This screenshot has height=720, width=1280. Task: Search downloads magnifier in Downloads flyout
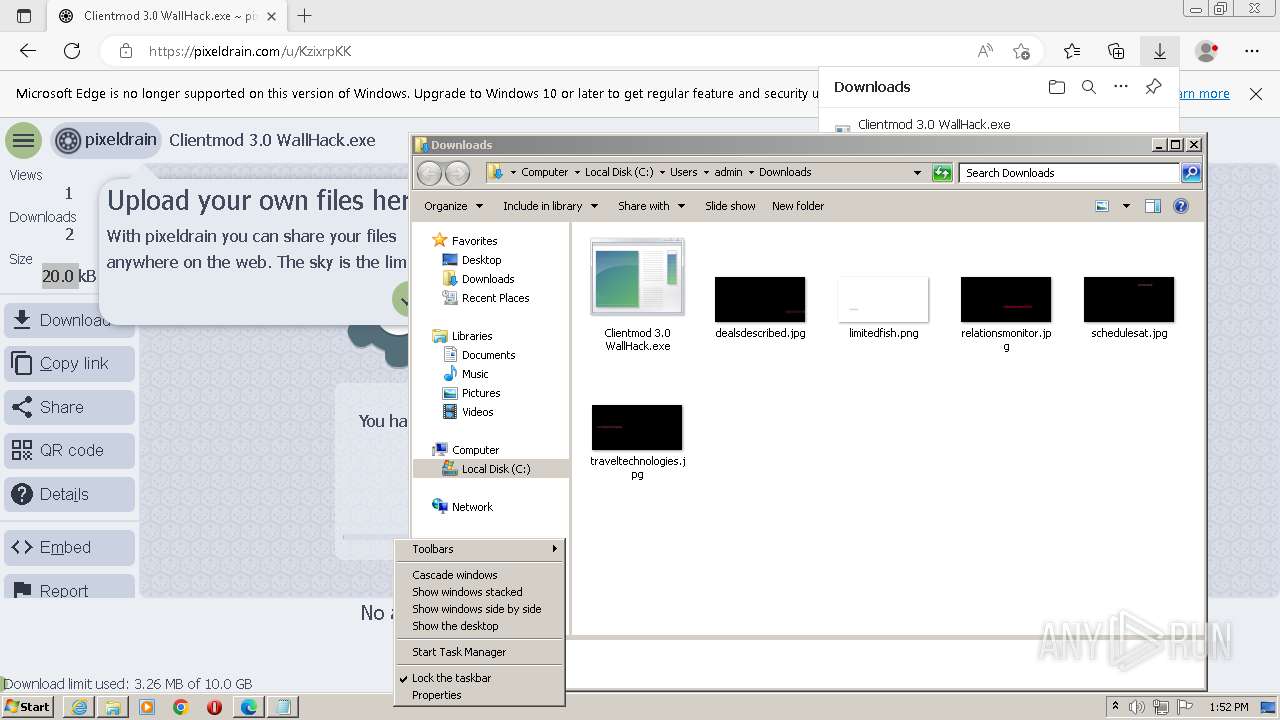pyautogui.click(x=1089, y=87)
